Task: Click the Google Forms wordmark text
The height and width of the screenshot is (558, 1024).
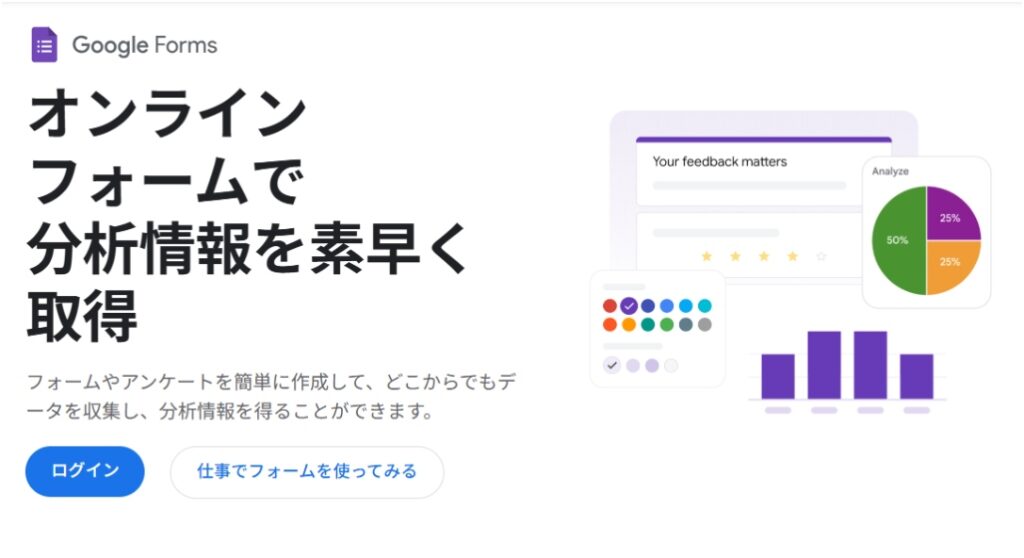Action: coord(144,45)
